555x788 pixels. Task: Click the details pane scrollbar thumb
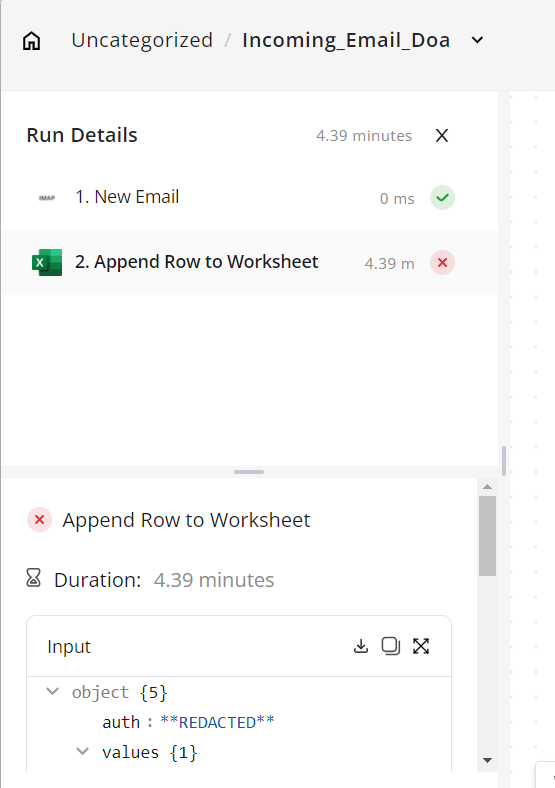point(487,536)
